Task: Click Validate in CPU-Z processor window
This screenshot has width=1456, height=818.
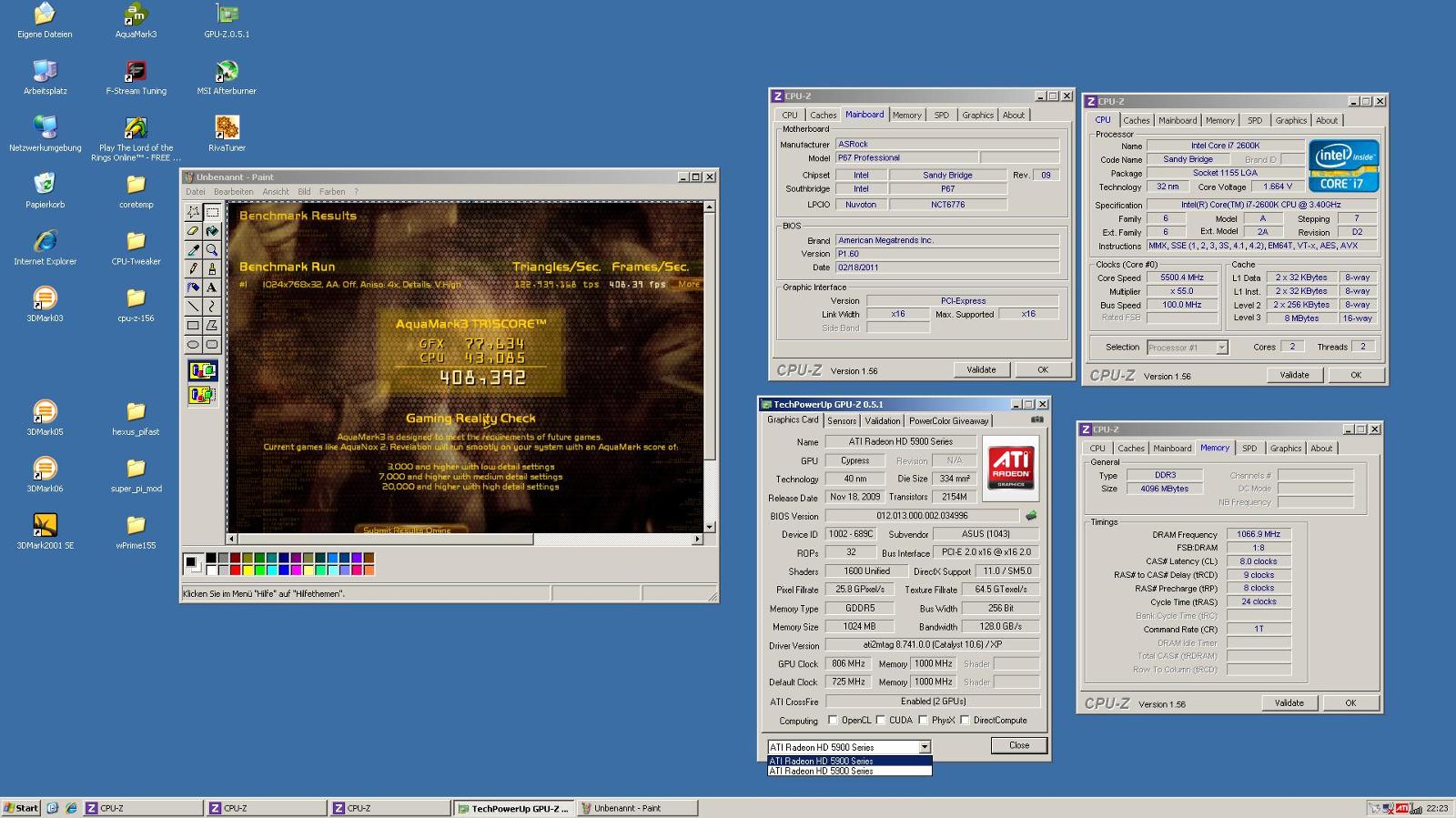Action: (x=1294, y=375)
